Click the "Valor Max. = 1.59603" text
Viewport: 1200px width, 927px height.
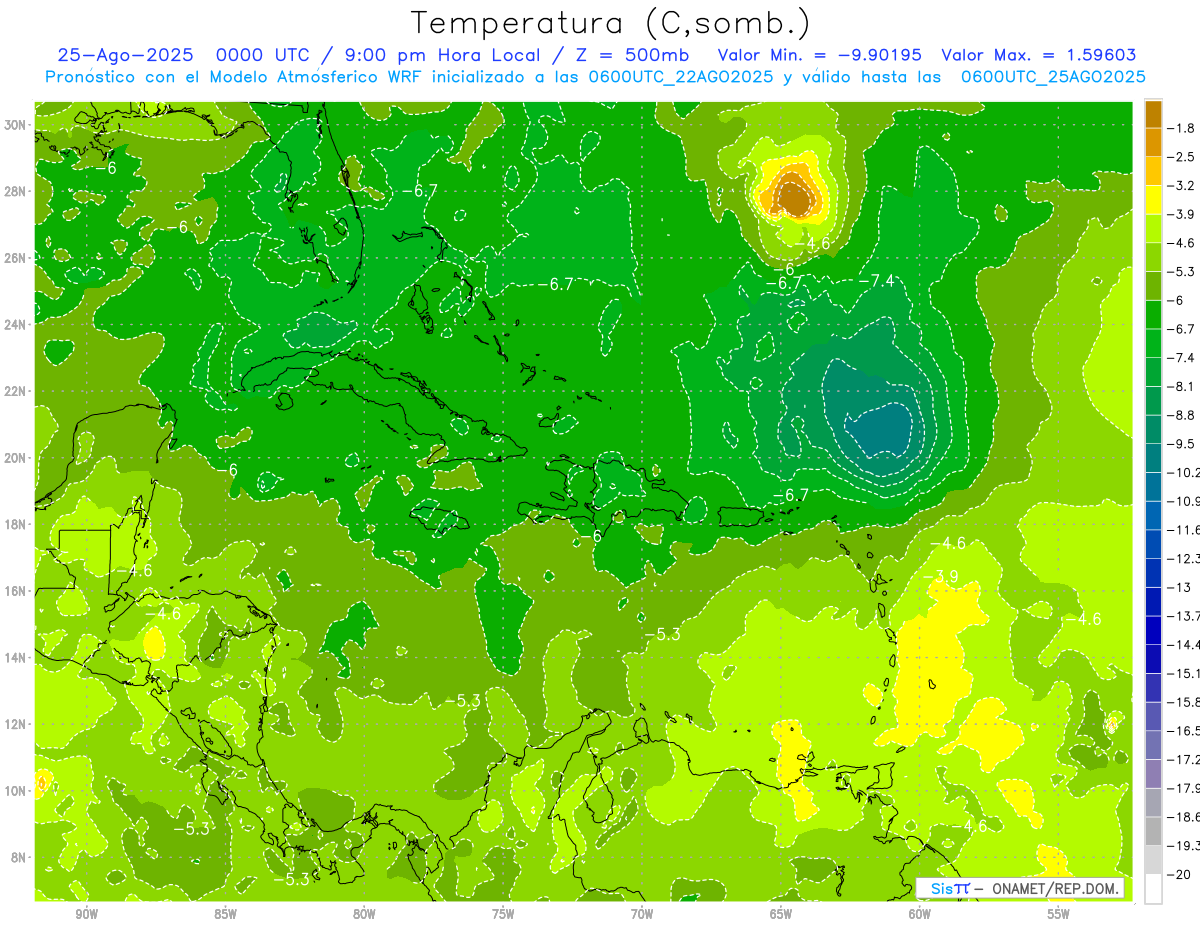[x=1039, y=55]
